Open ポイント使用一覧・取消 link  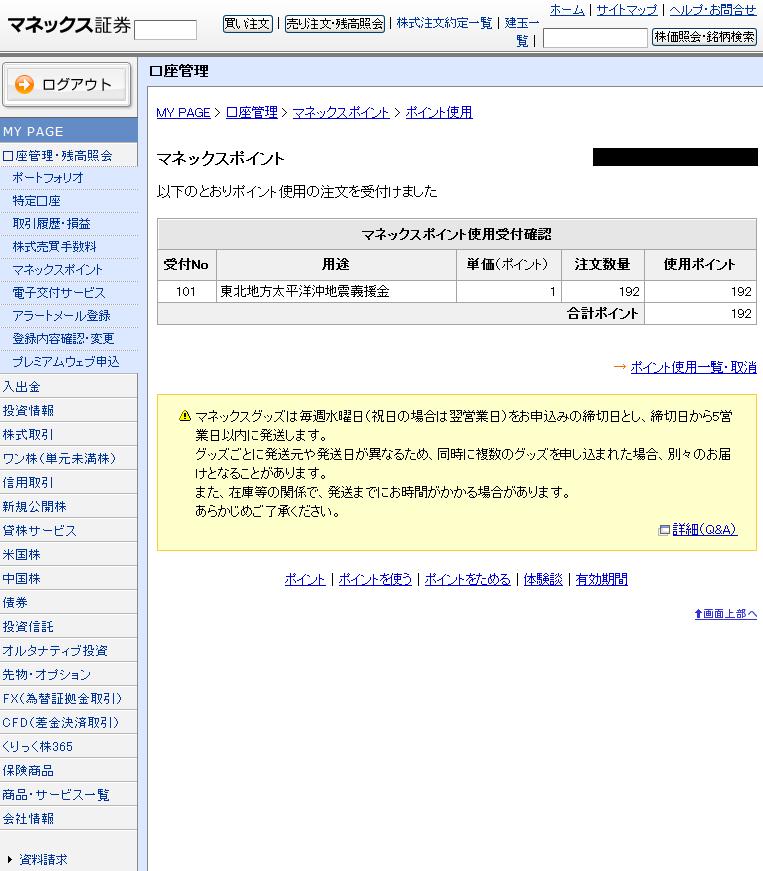694,367
